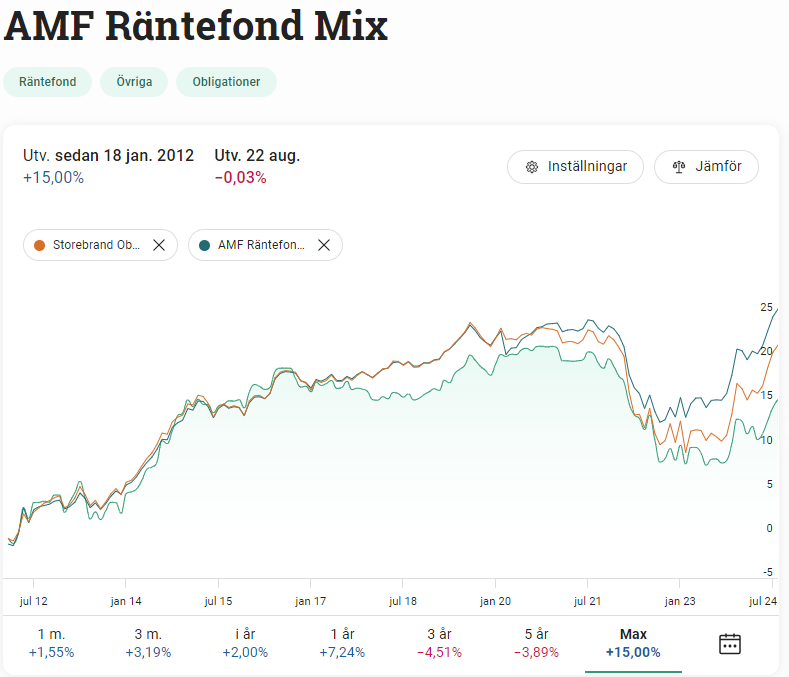This screenshot has width=789, height=677.
Task: Click the Utv. 22 aug. label
Action: coord(257,155)
